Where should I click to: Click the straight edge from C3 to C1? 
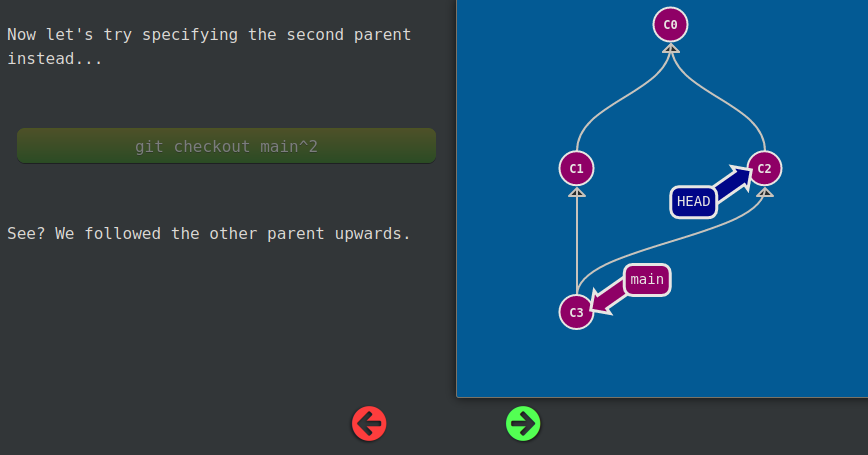pos(577,246)
